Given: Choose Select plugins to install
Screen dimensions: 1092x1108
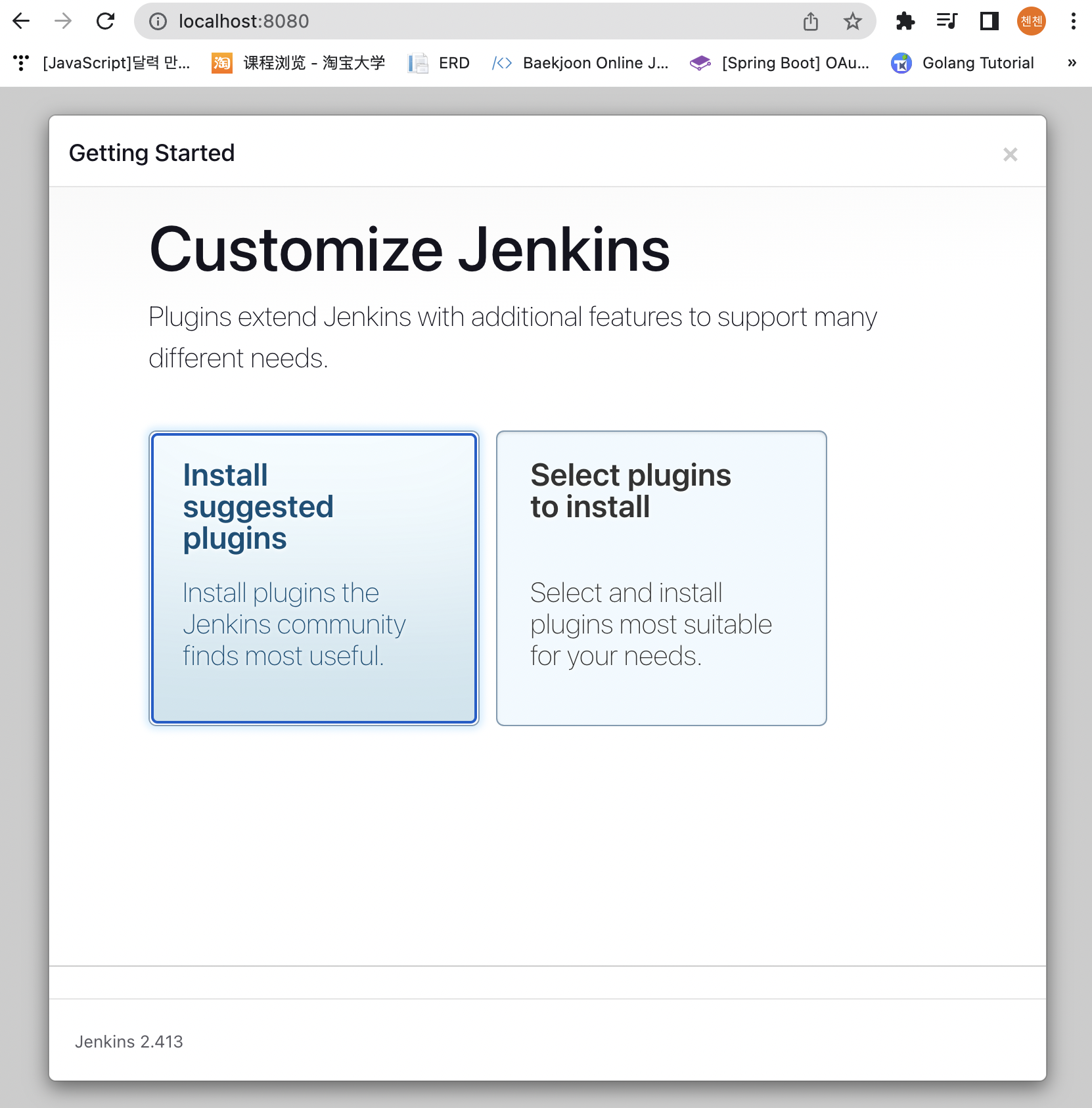Looking at the screenshot, I should pyautogui.click(x=662, y=578).
